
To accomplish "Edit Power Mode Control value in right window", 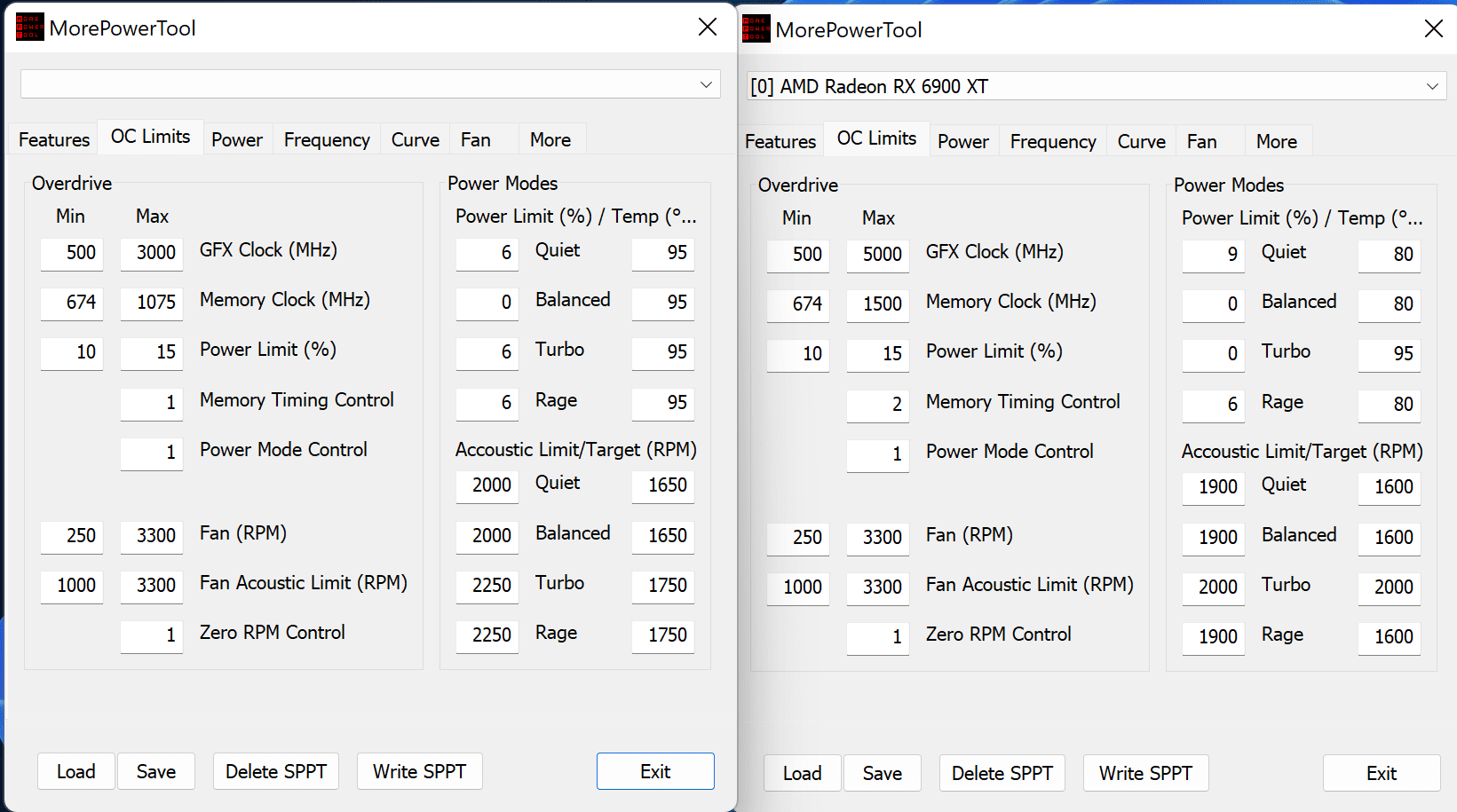I will (x=878, y=454).
